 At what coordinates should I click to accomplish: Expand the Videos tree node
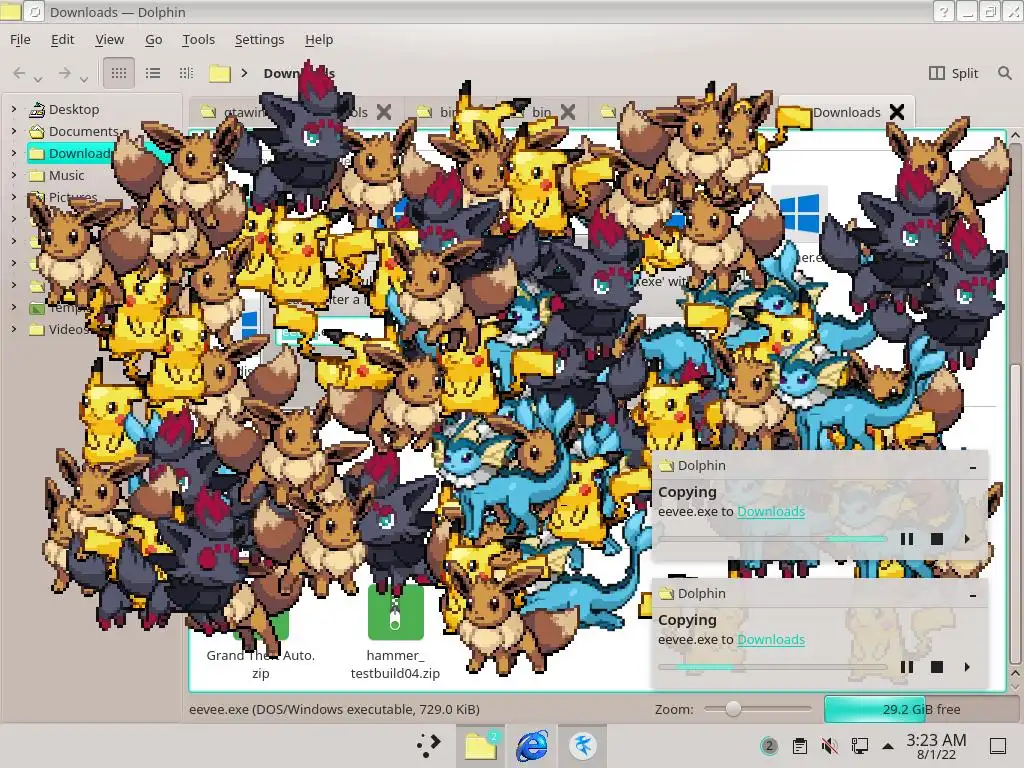tap(14, 329)
